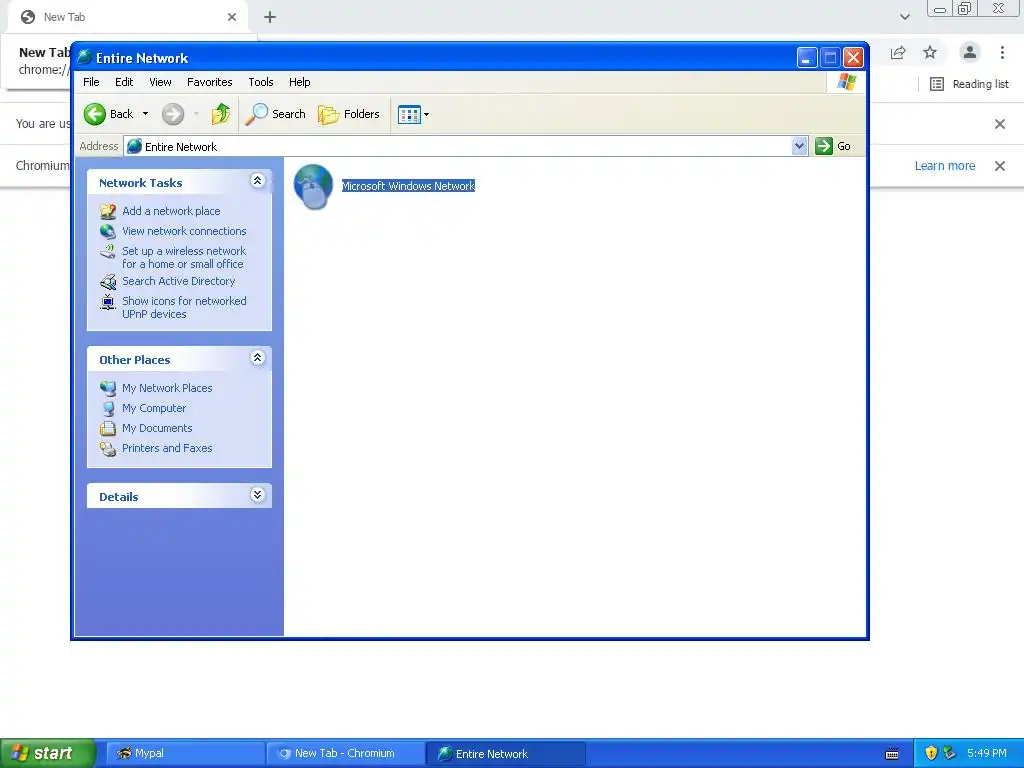Open the Chromium tab search chevron
The image size is (1024, 768).
point(904,17)
